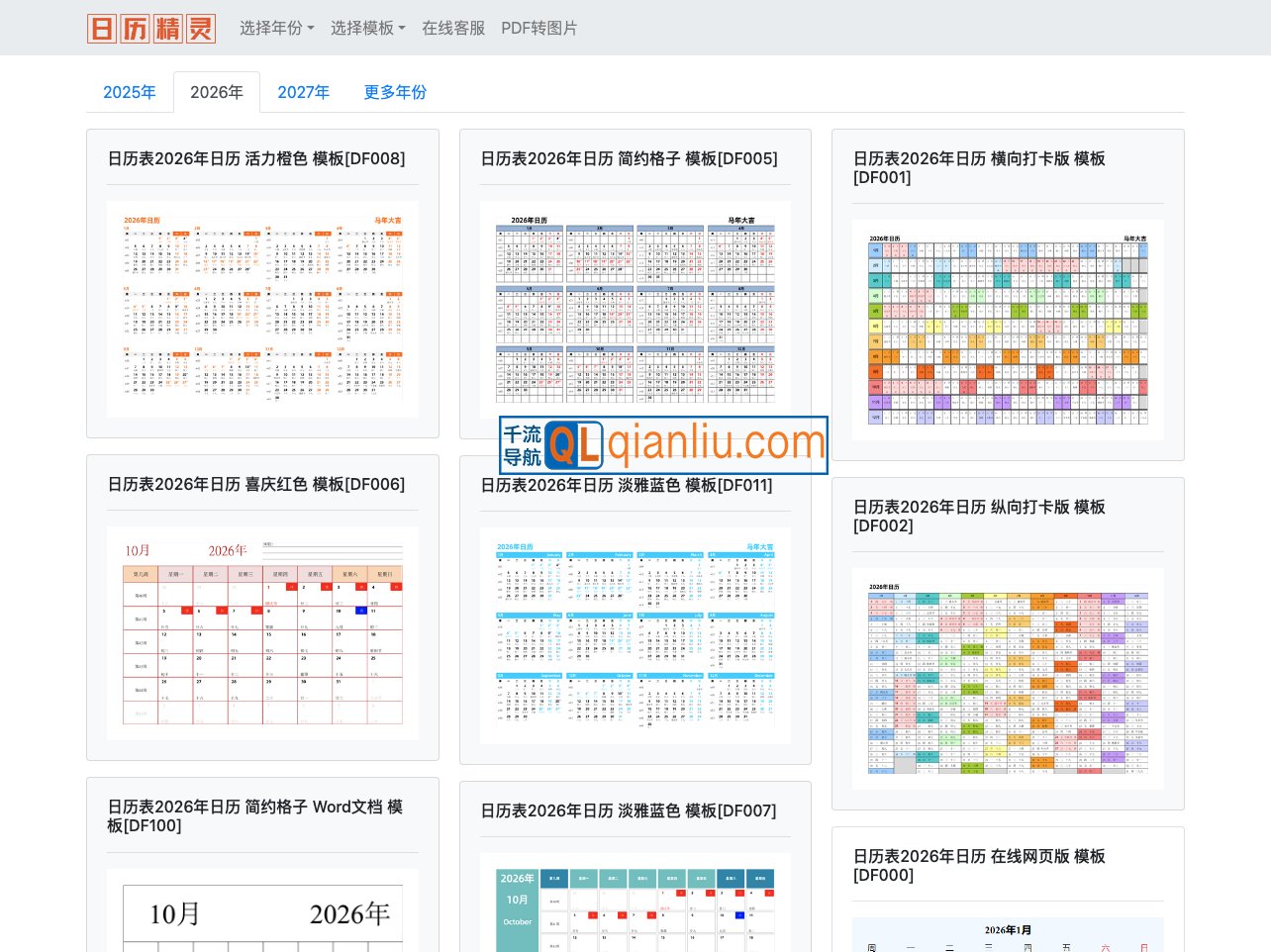Click the 千流导航 qianliu.com banner

(x=663, y=444)
